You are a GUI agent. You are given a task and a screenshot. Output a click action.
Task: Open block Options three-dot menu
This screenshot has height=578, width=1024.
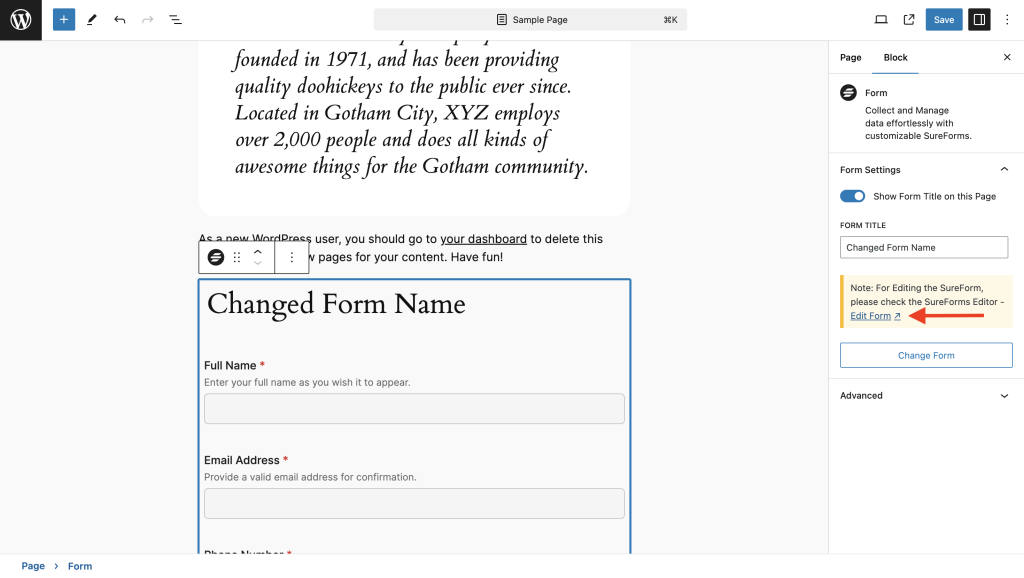292,257
